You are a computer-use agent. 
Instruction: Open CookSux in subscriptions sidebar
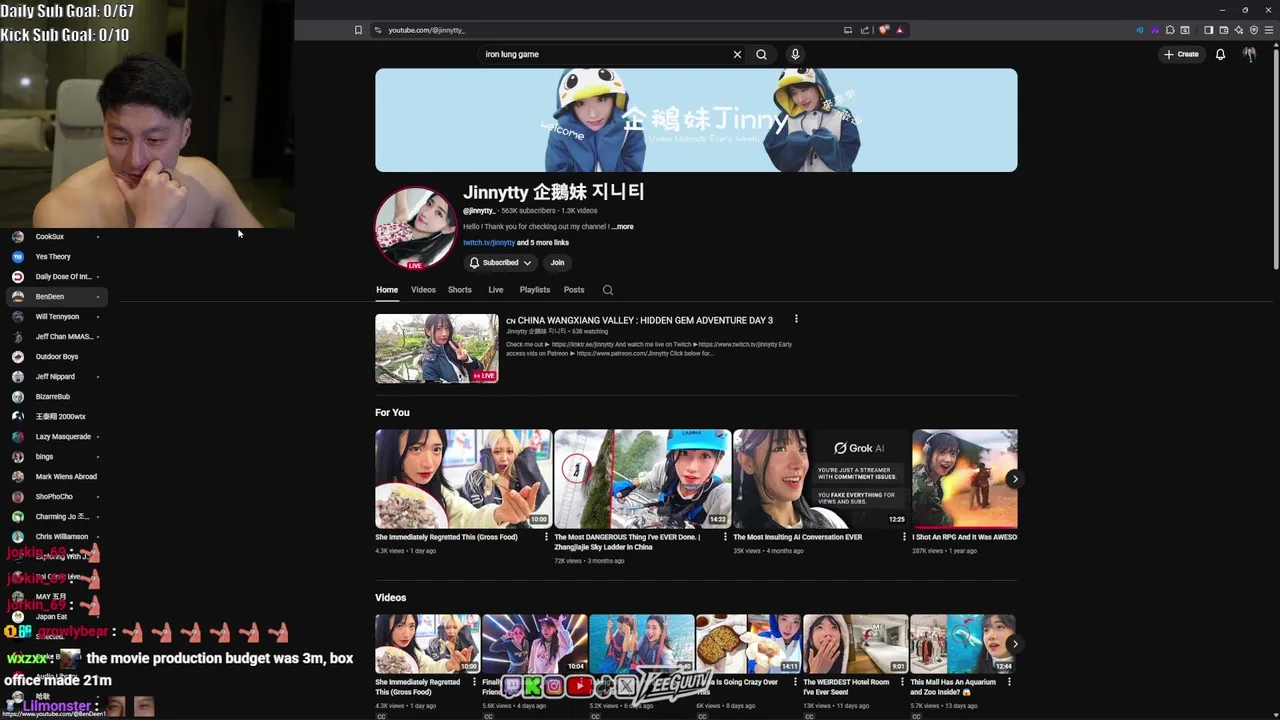[x=56, y=237]
